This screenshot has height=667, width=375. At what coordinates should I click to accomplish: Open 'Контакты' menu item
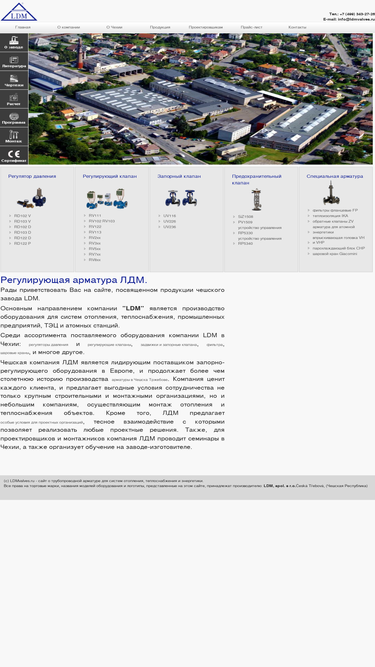coord(297,27)
